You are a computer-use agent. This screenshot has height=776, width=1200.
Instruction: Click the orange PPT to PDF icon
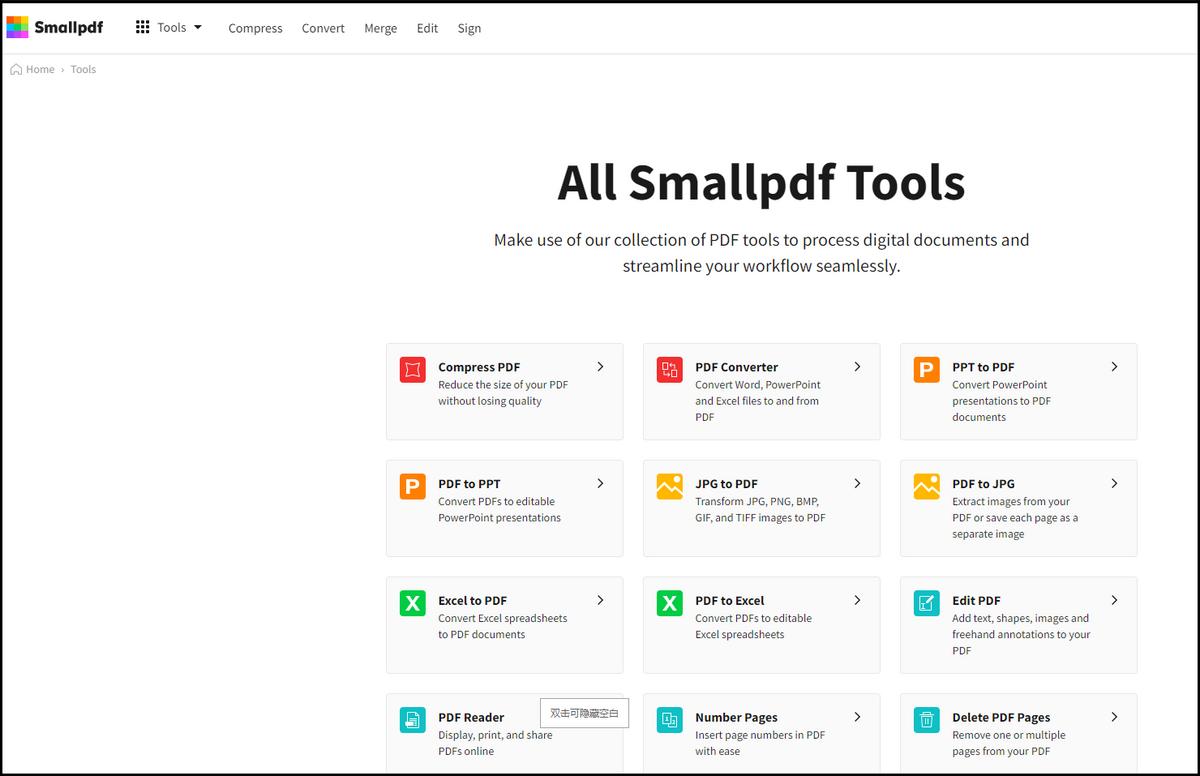[926, 370]
